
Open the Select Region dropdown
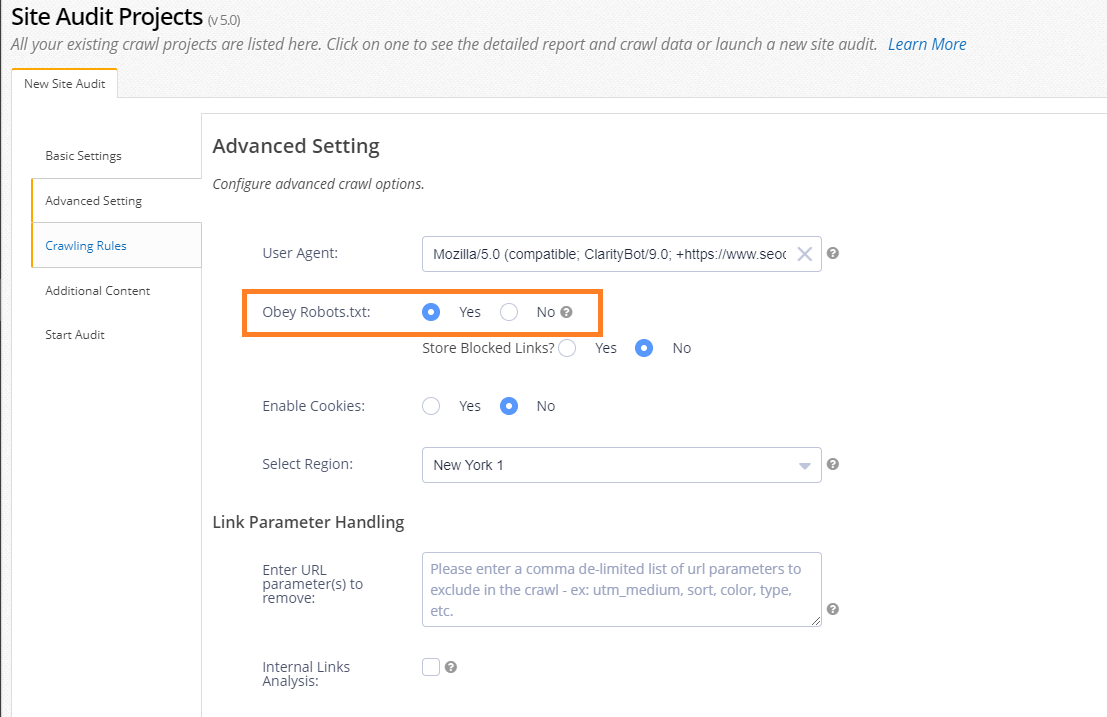pyautogui.click(x=621, y=465)
